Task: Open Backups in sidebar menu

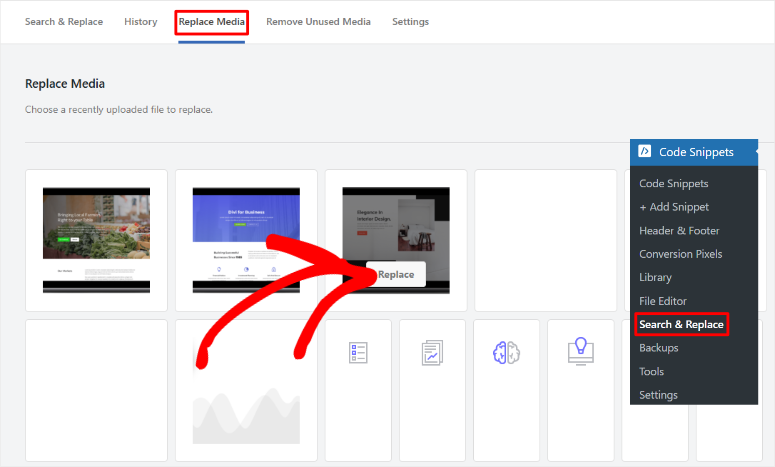Action: click(x=658, y=348)
